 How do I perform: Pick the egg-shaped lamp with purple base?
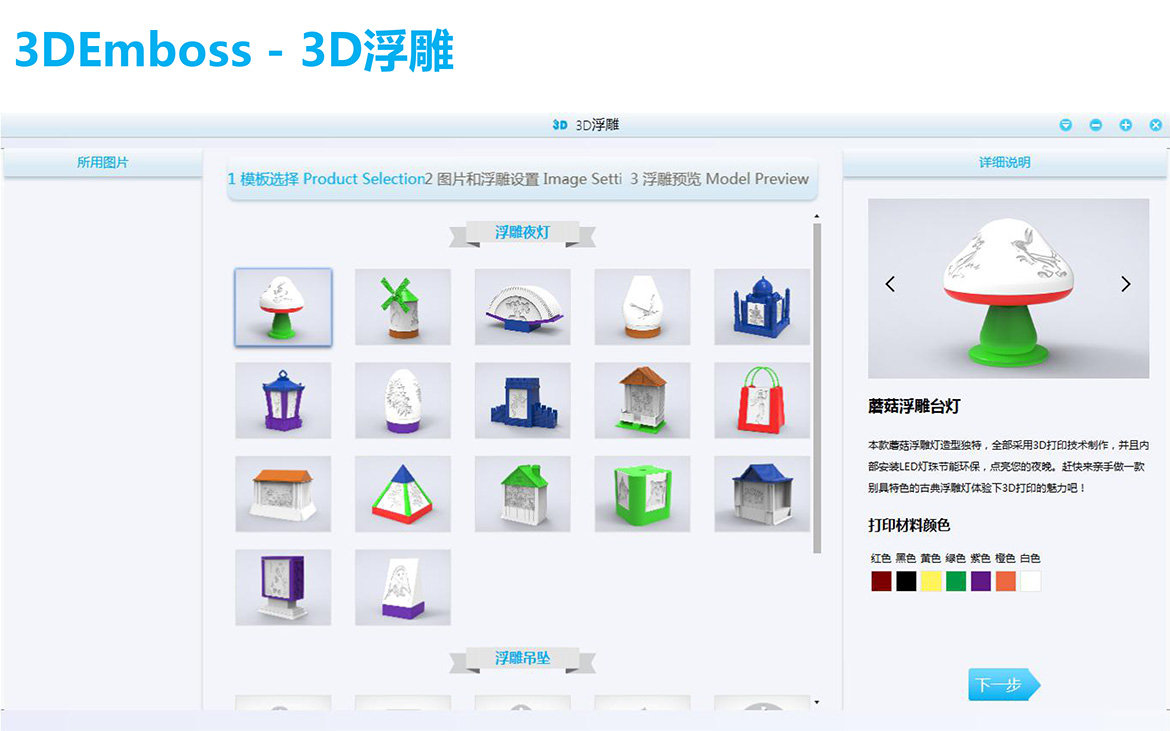click(x=403, y=401)
